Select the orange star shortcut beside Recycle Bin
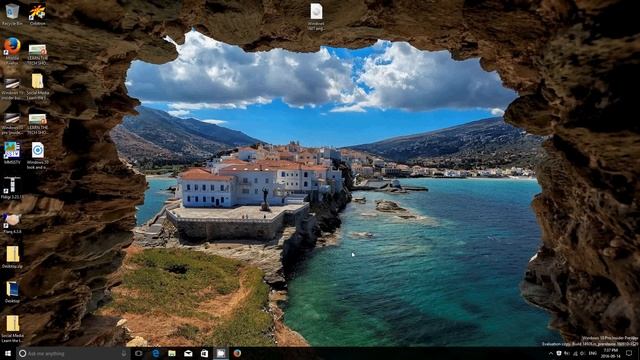 click(x=37, y=14)
